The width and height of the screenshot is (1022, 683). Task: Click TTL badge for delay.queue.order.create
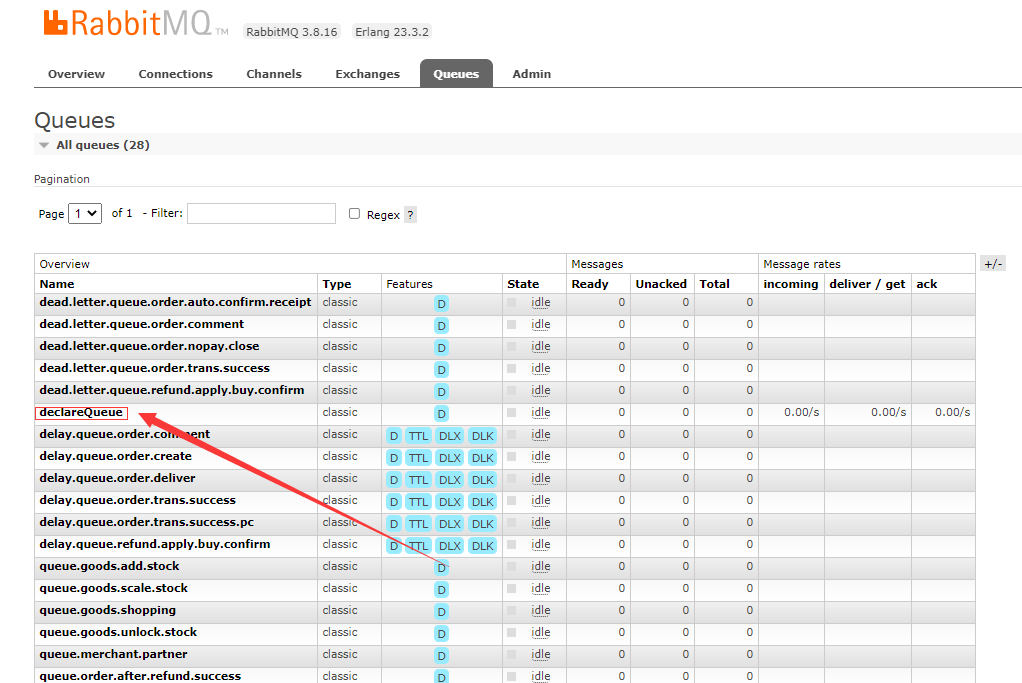click(418, 458)
